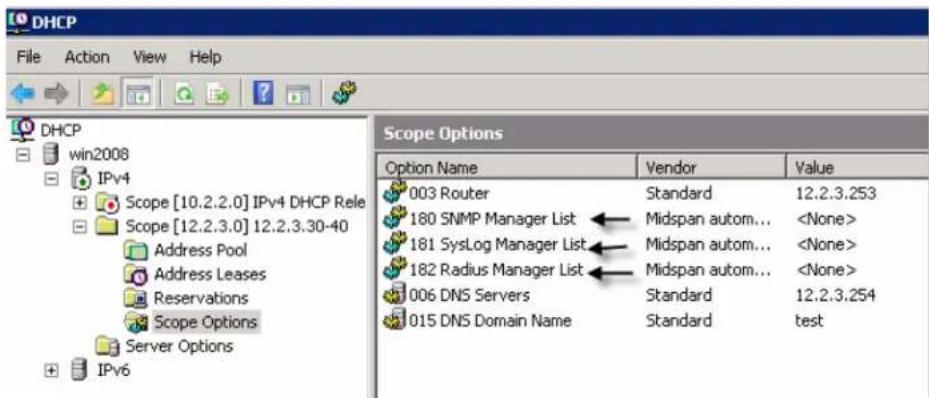Click the DHCP root node clock icon
Screen dimensions: 929x398
click(22, 130)
